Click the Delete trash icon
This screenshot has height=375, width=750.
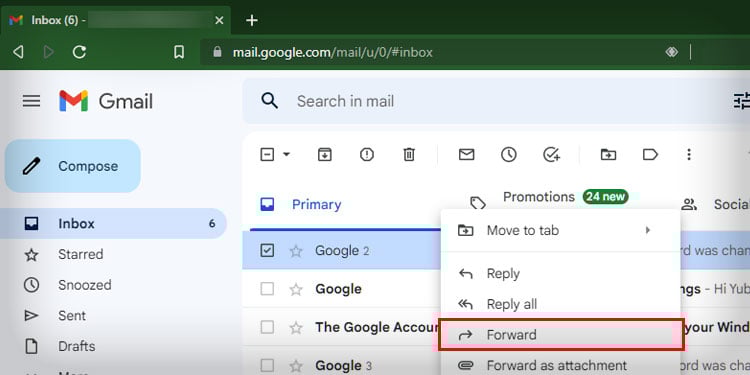pyautogui.click(x=409, y=154)
